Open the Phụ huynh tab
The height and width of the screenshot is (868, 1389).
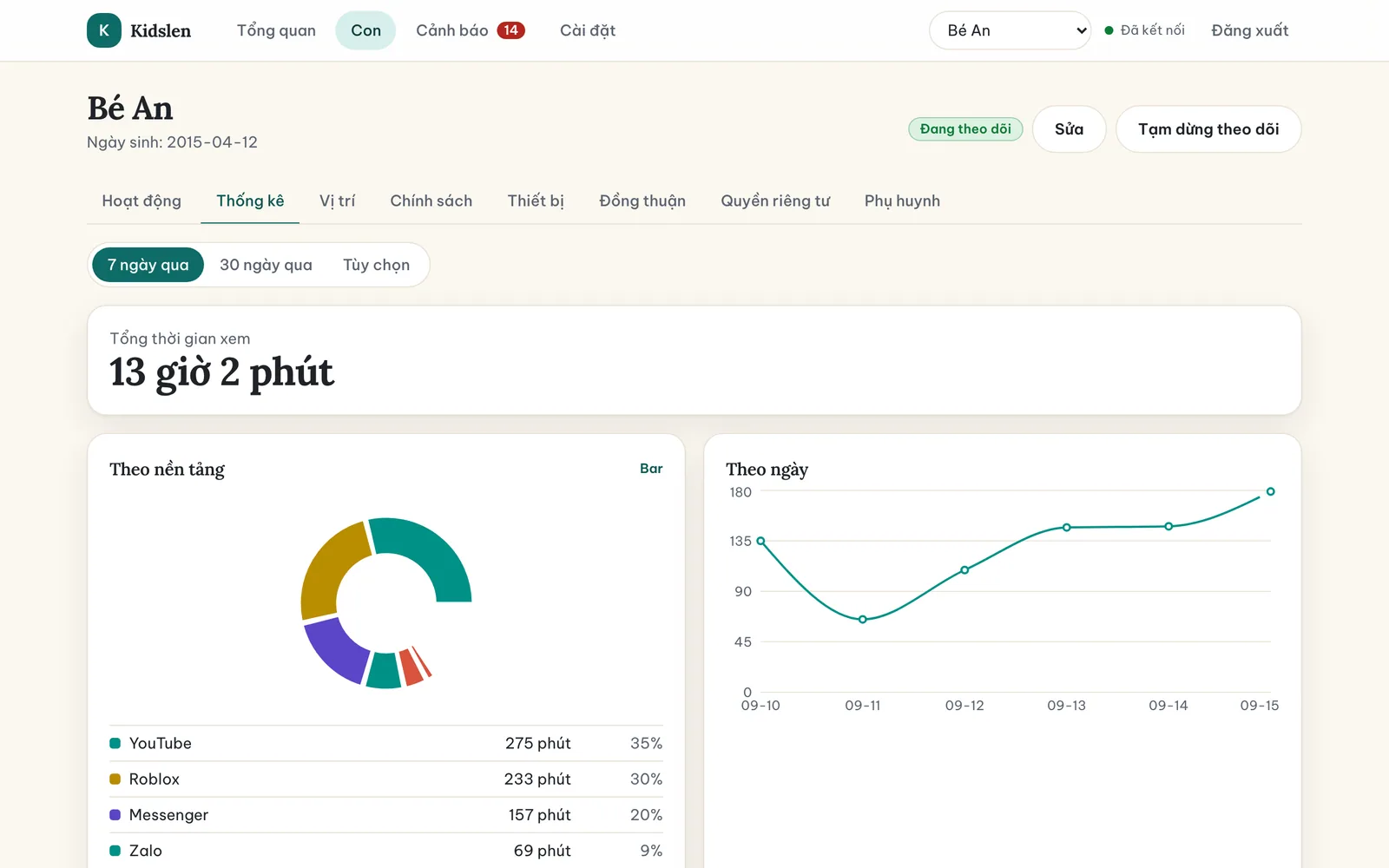point(902,201)
